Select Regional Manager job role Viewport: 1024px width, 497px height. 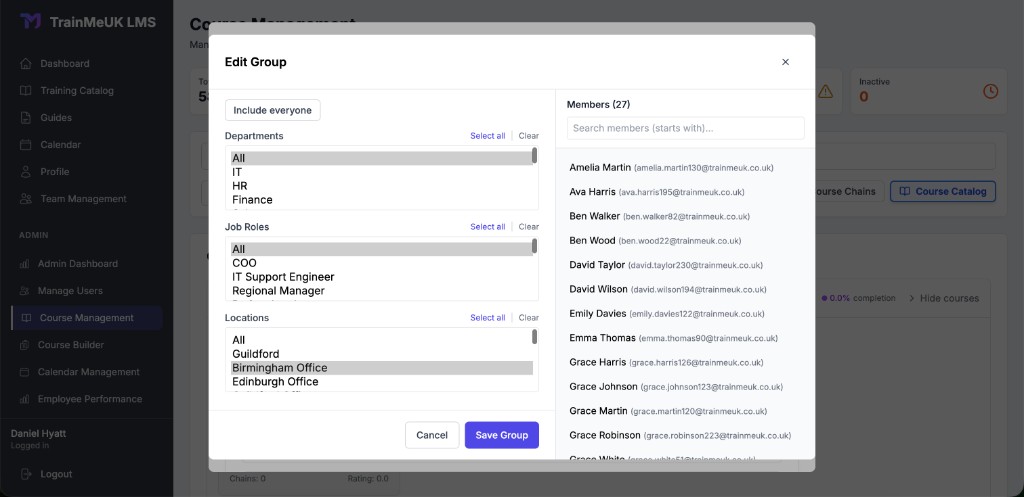coord(381,291)
